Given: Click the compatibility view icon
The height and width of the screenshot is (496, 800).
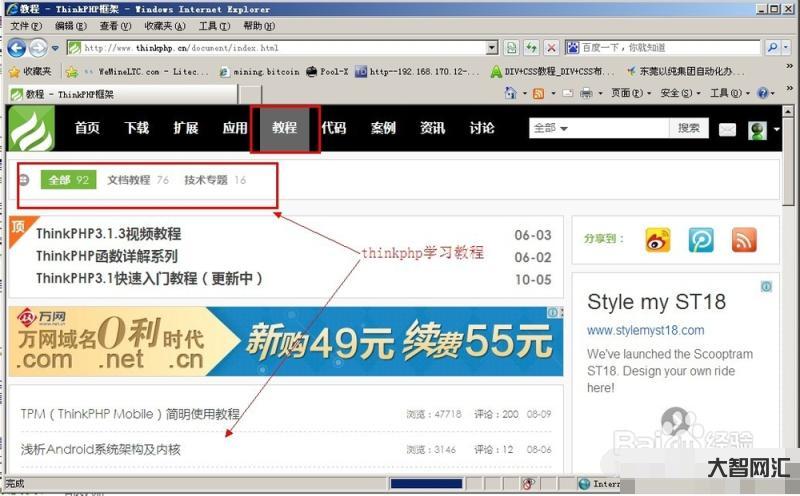Looking at the screenshot, I should click(x=511, y=48).
